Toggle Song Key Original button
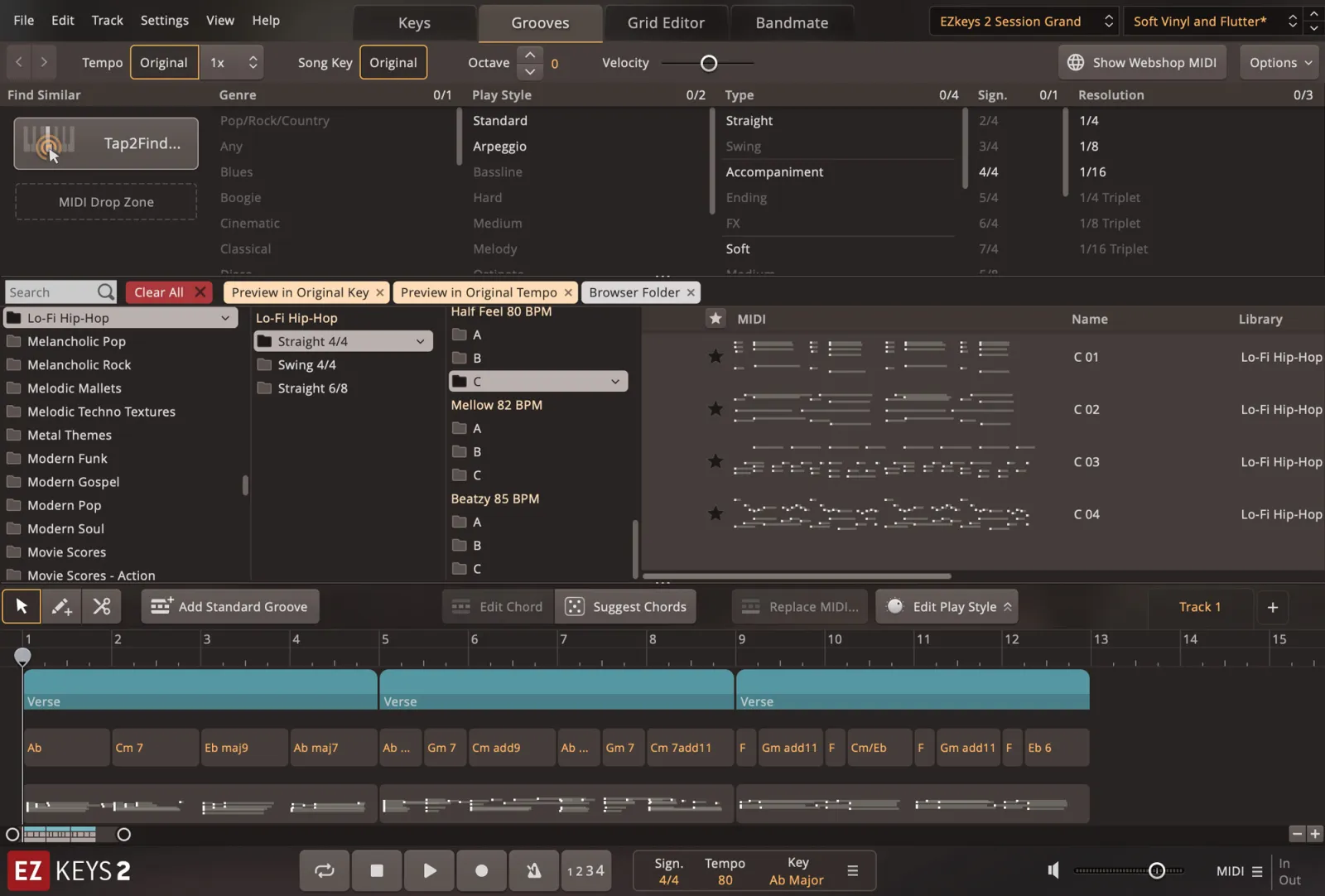 (x=393, y=62)
